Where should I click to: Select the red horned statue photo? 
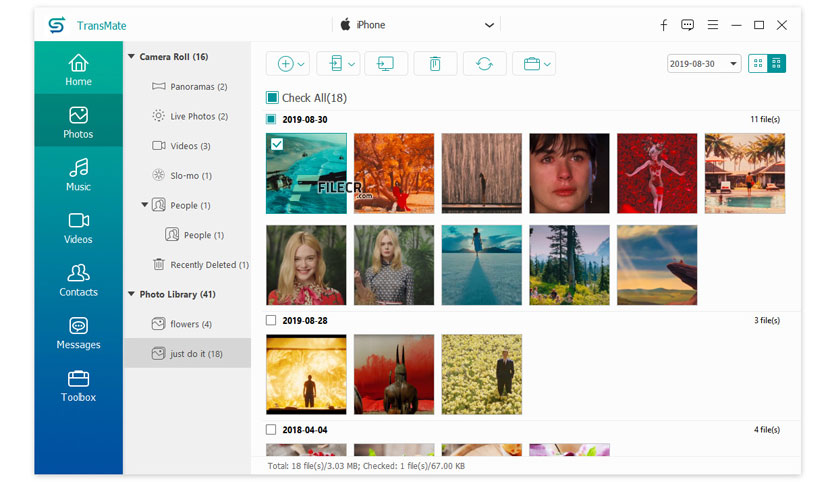click(394, 374)
